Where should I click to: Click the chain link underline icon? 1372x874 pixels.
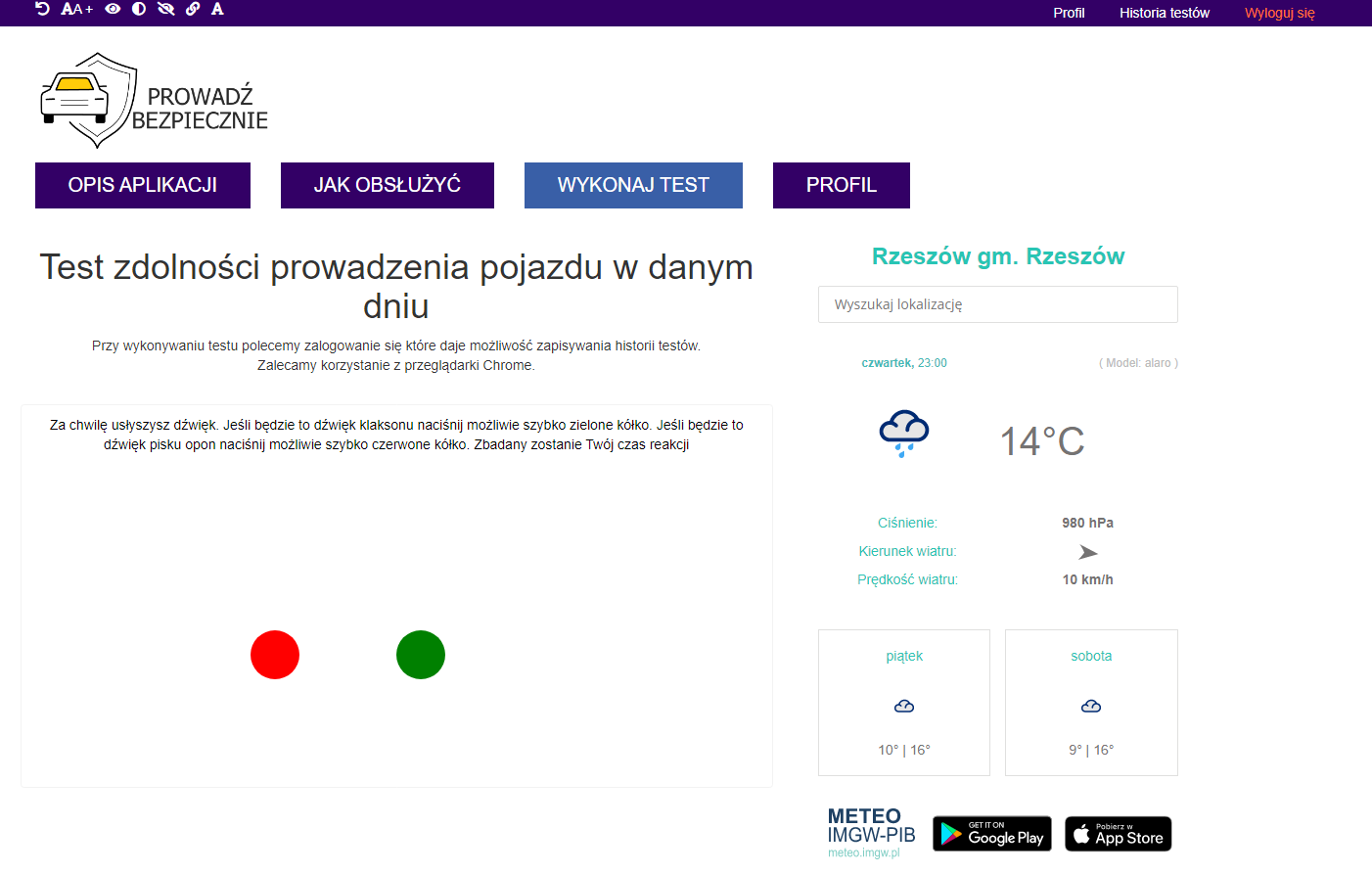click(x=193, y=9)
